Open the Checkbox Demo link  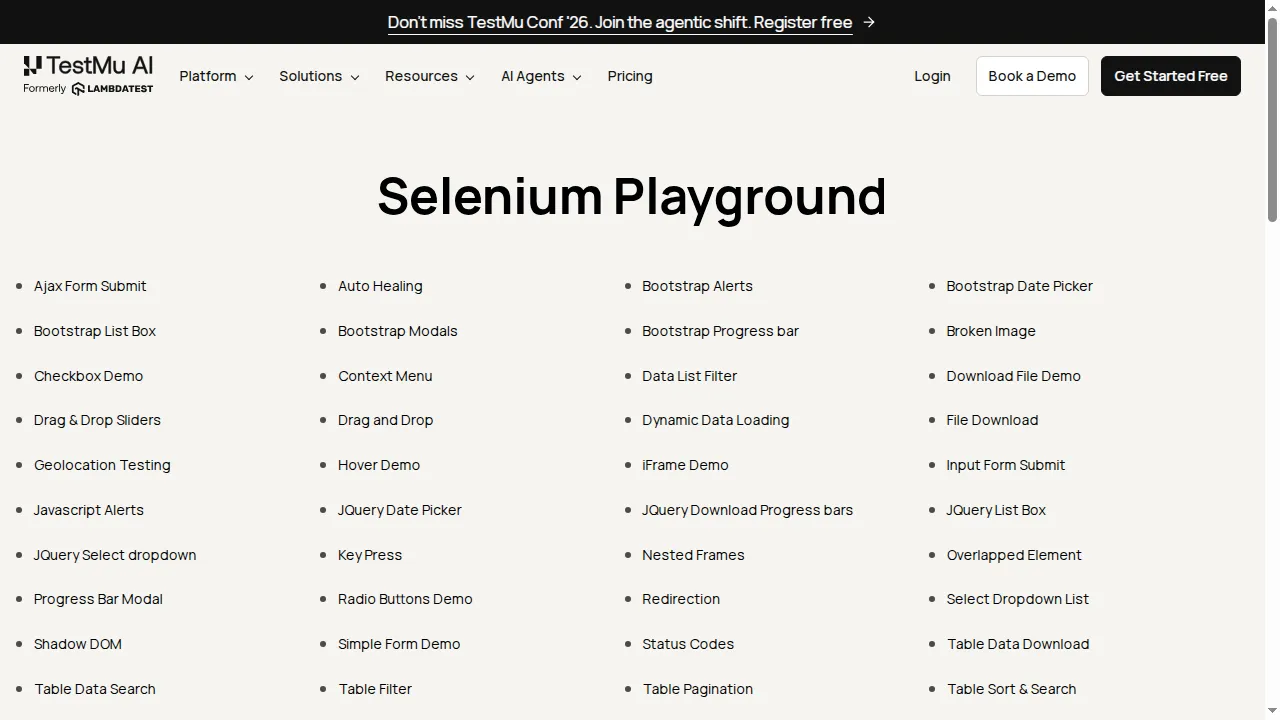88,376
